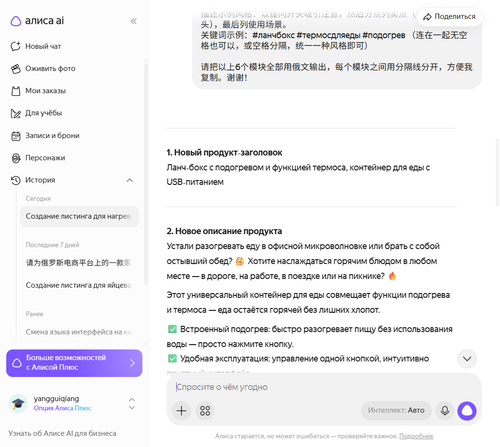The image size is (500, 447).
Task: Click the microphone voice input icon
Action: [x=445, y=411]
